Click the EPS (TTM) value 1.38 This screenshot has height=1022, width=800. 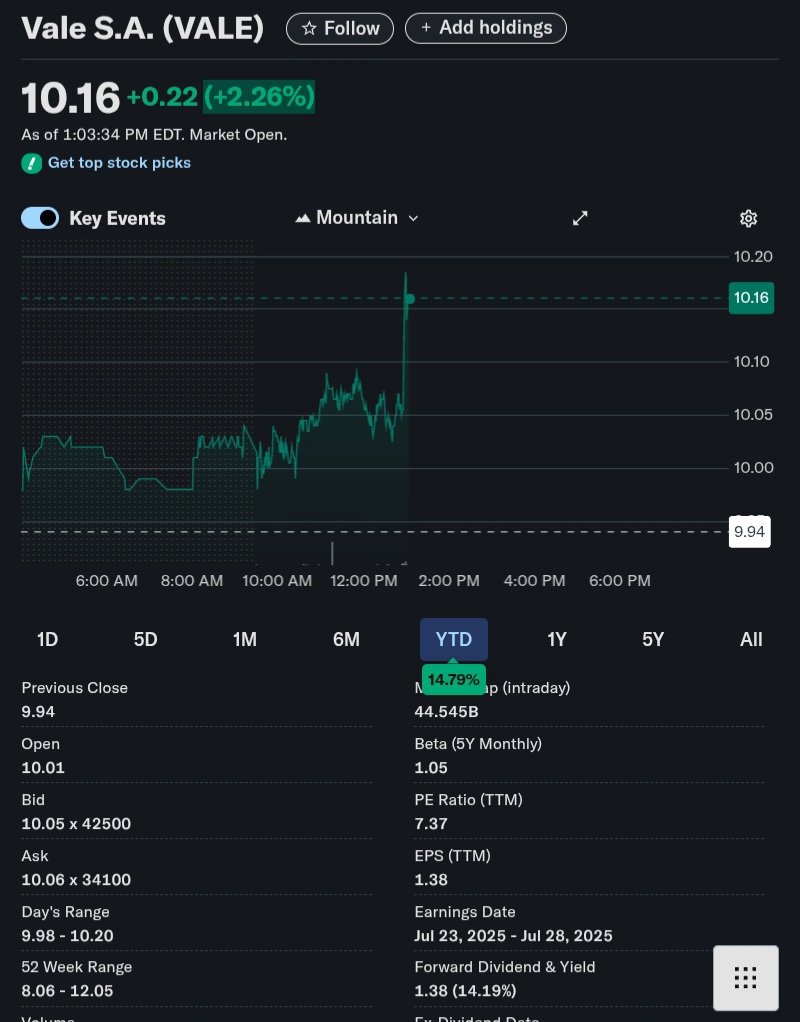pyautogui.click(x=431, y=880)
